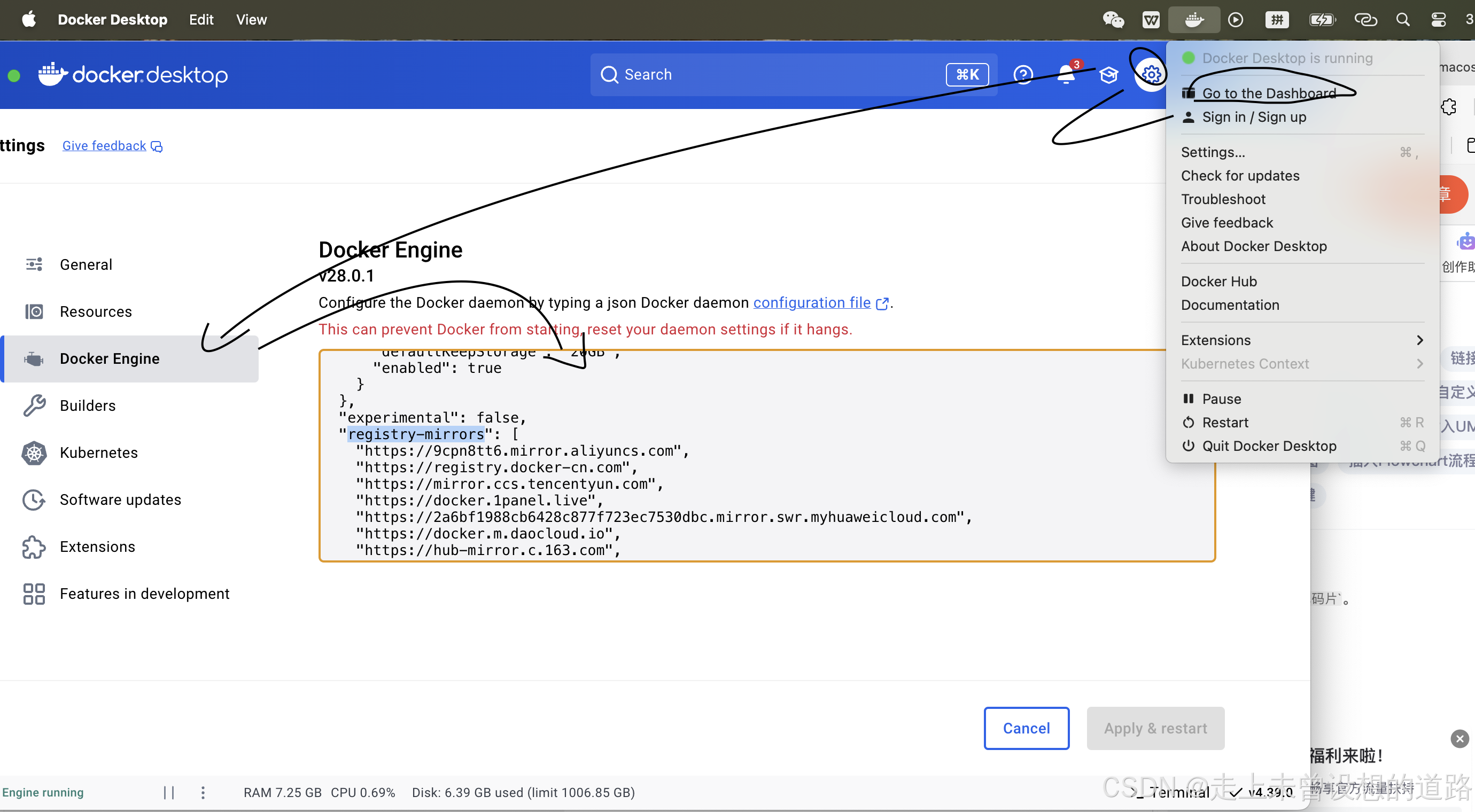Open engine options three-dot menu
The image size is (1475, 812).
point(203,793)
